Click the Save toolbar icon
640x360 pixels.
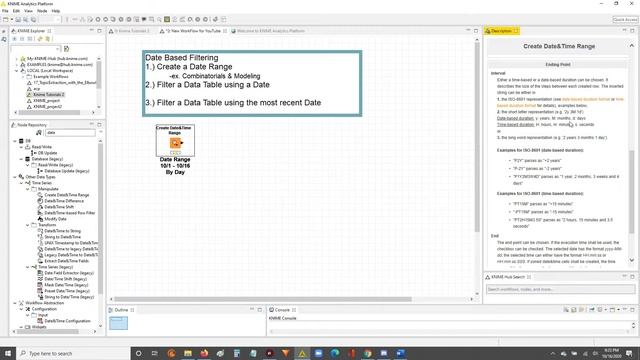[18, 19]
